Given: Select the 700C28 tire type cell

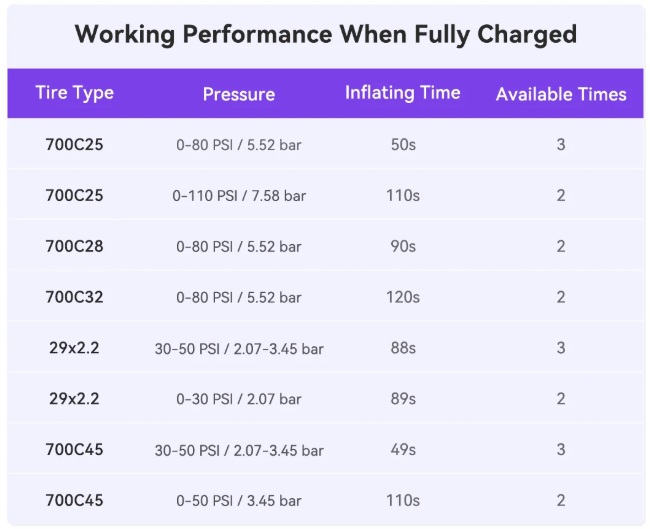Looking at the screenshot, I should point(74,246).
